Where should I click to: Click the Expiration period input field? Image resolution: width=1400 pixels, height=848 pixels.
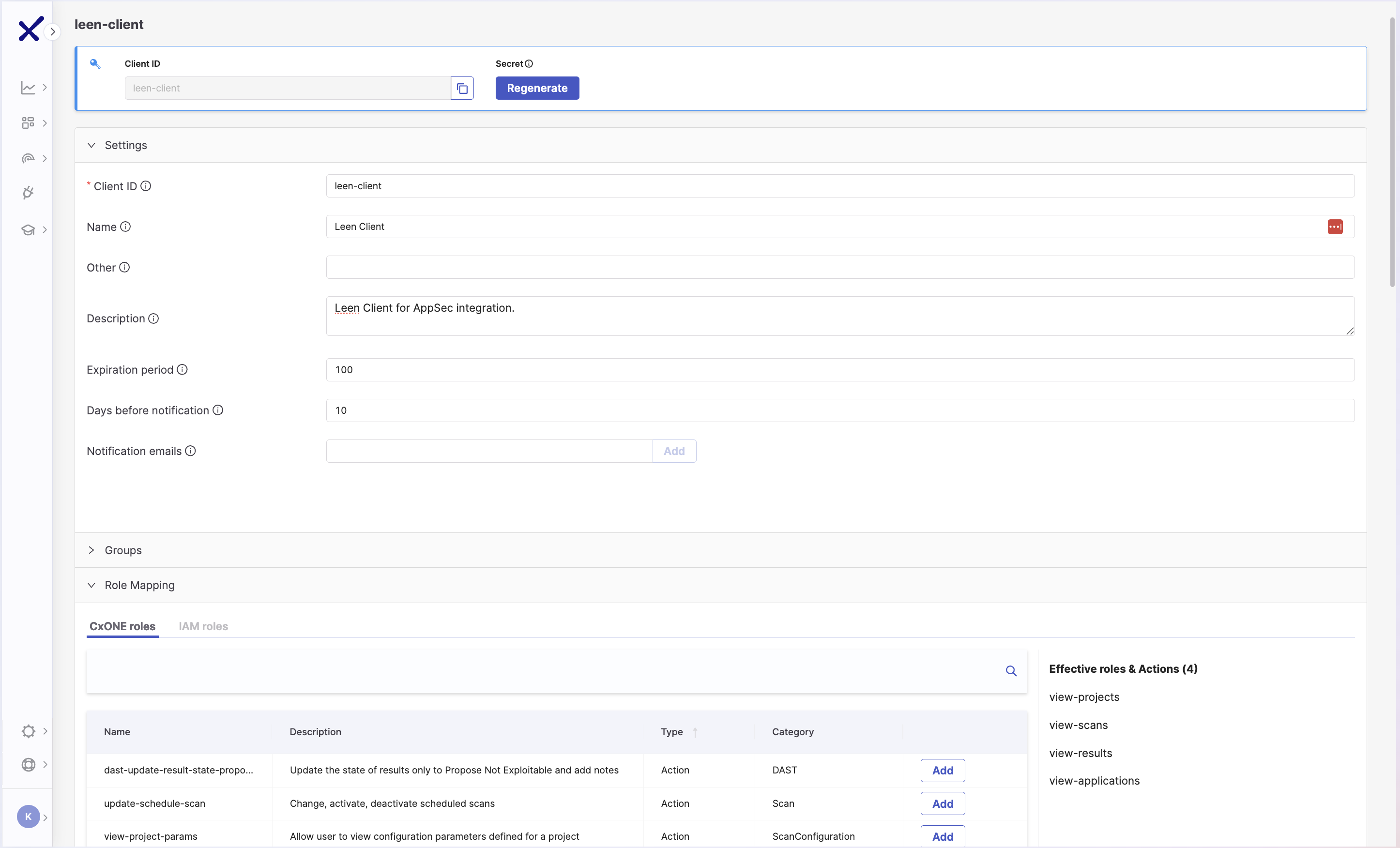tap(840, 370)
